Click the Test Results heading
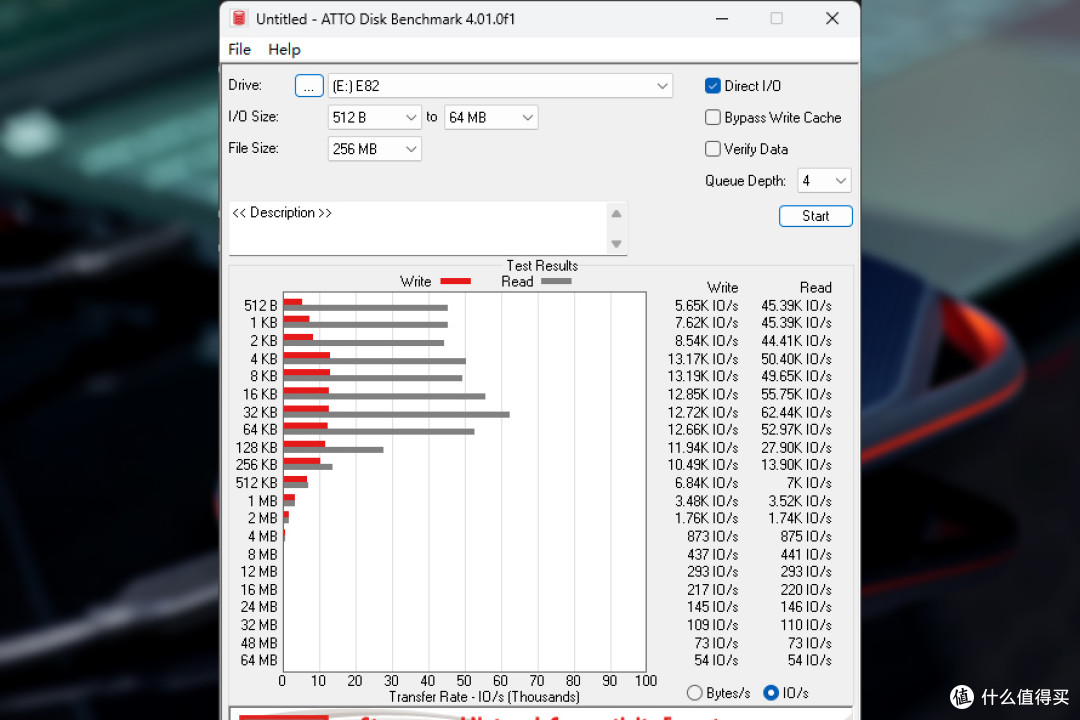Viewport: 1080px width, 720px height. 542,266
